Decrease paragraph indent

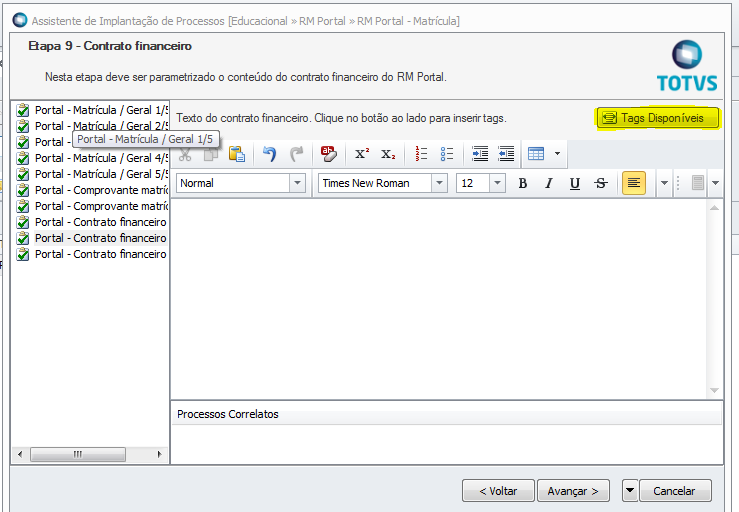506,154
